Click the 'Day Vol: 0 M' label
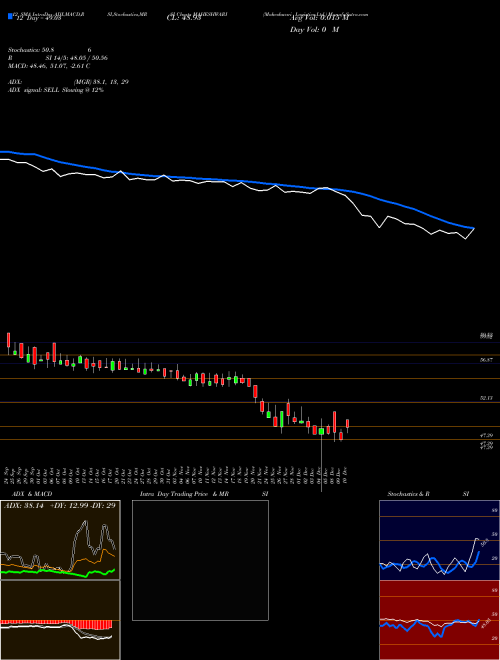 314,30
